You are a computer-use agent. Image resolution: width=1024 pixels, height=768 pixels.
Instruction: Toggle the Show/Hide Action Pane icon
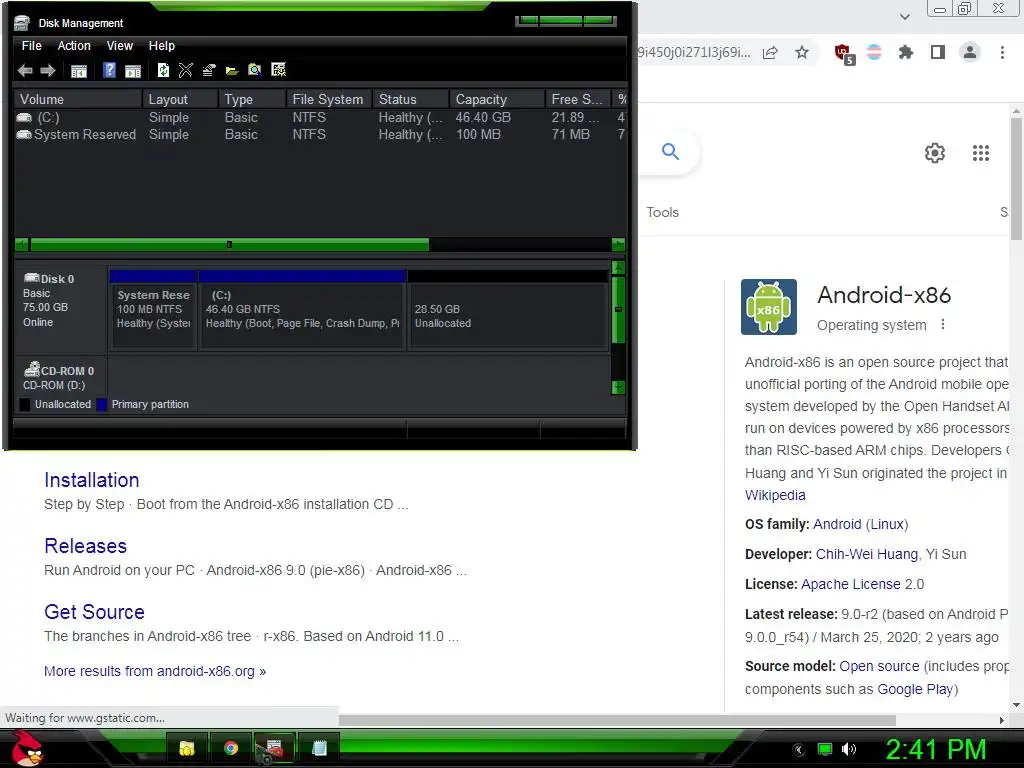(x=133, y=71)
